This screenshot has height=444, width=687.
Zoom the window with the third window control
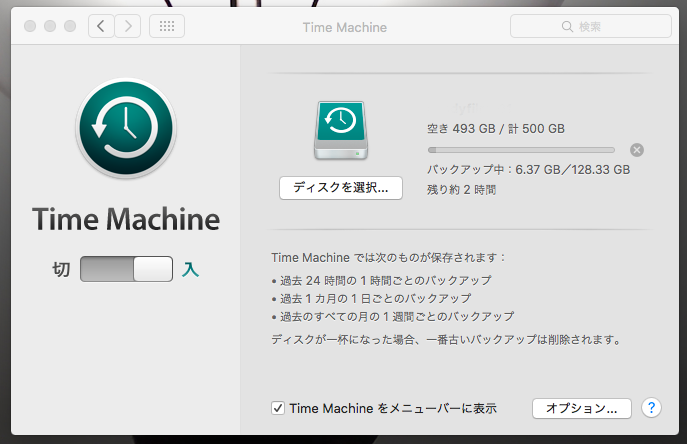coord(70,26)
